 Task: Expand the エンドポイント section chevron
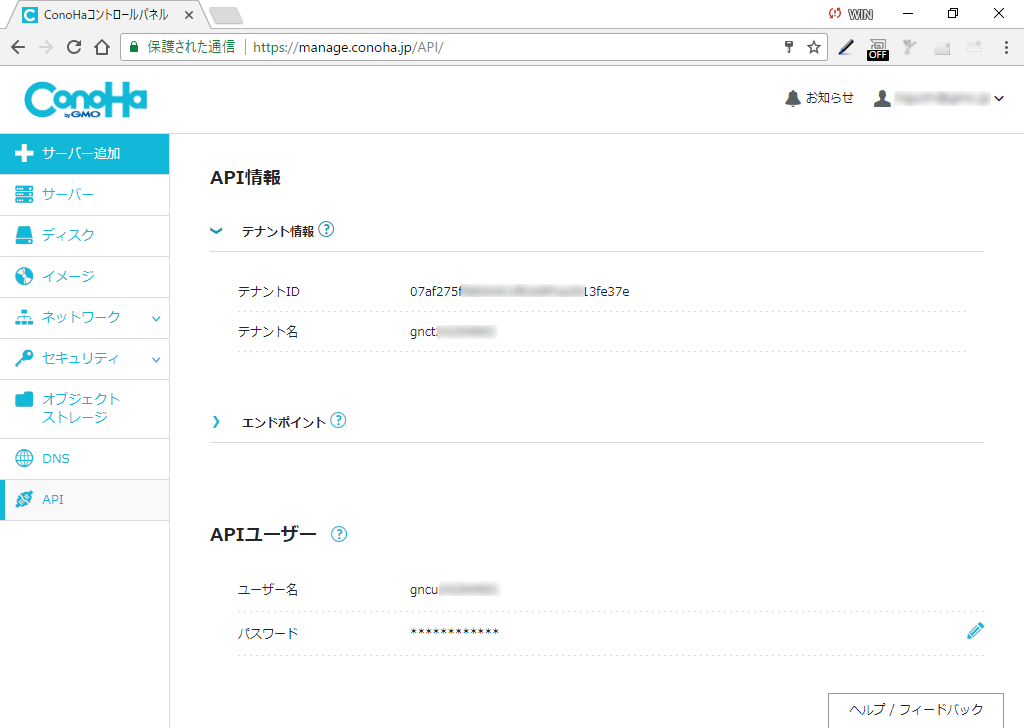tap(216, 422)
